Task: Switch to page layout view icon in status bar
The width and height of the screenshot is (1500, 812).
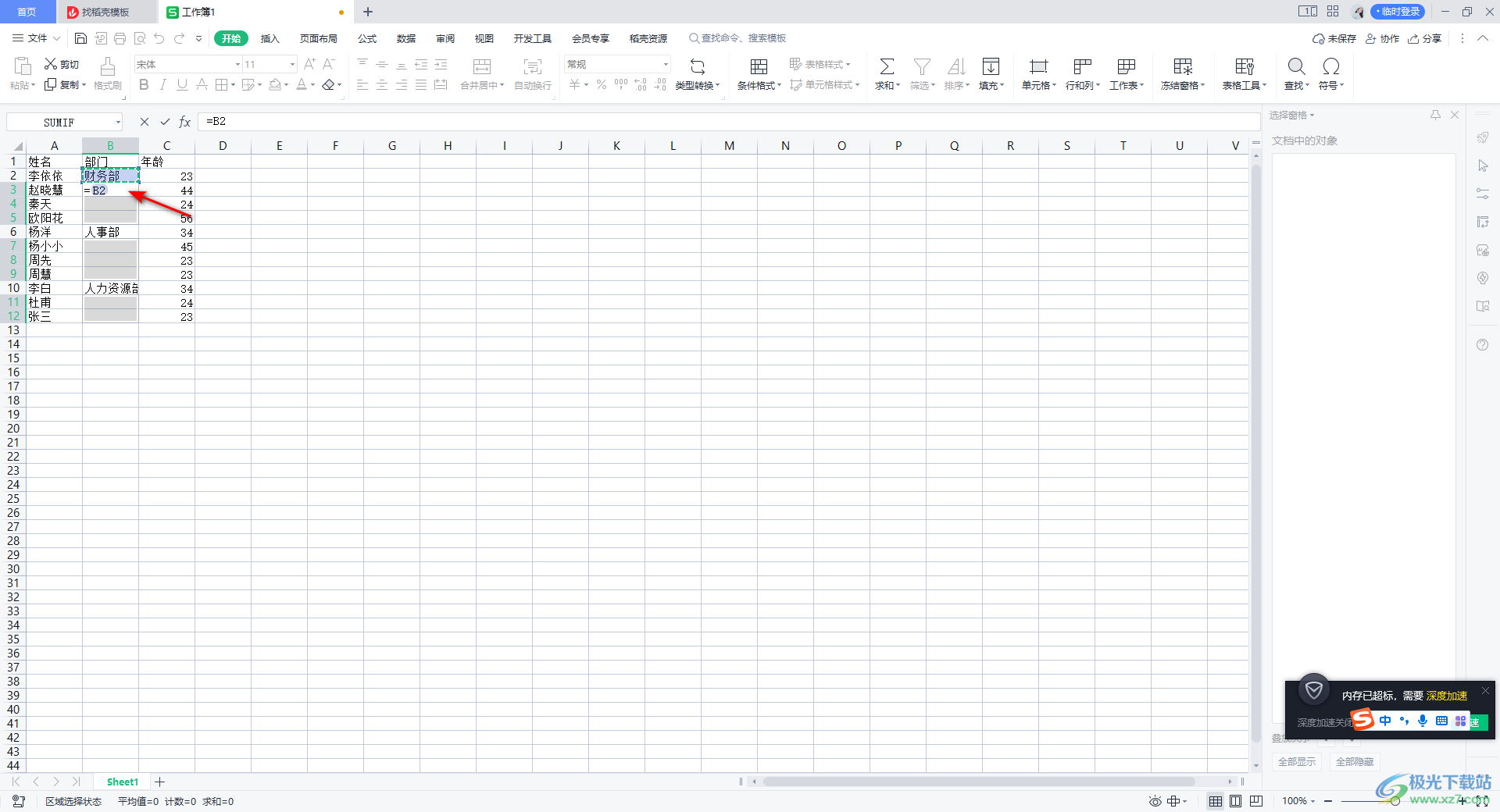Action: [x=1235, y=801]
